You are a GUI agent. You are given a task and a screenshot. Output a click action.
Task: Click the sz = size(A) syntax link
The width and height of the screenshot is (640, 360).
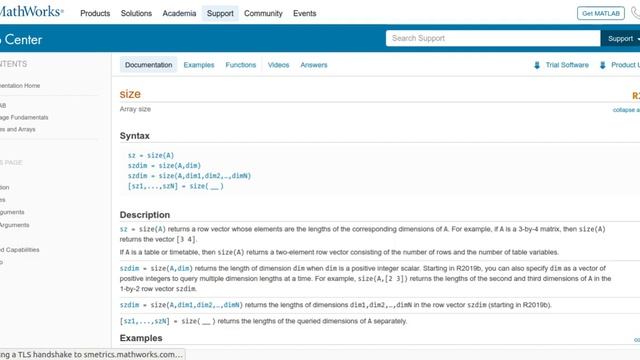click(151, 156)
